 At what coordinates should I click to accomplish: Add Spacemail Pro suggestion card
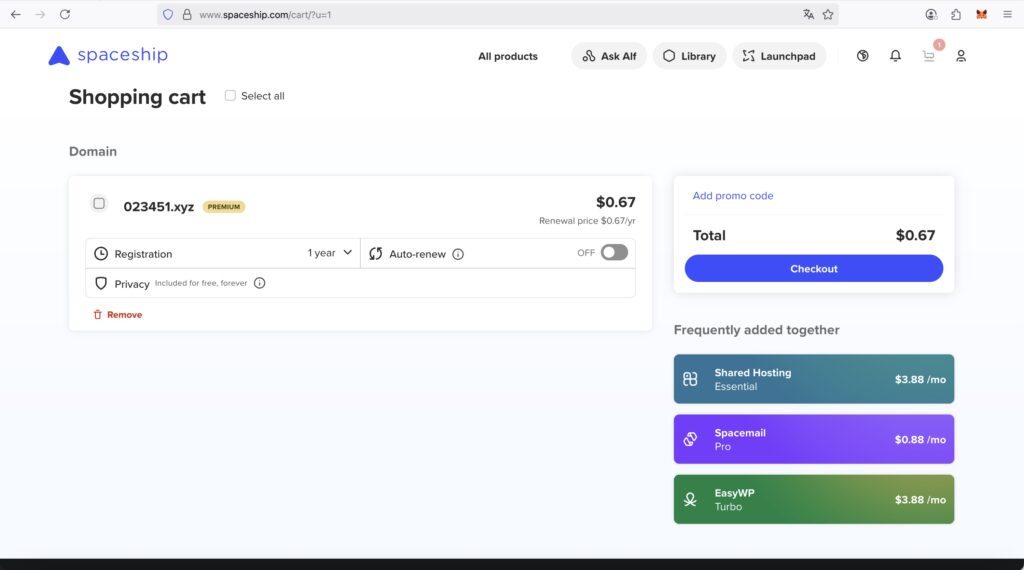pyautogui.click(x=814, y=439)
